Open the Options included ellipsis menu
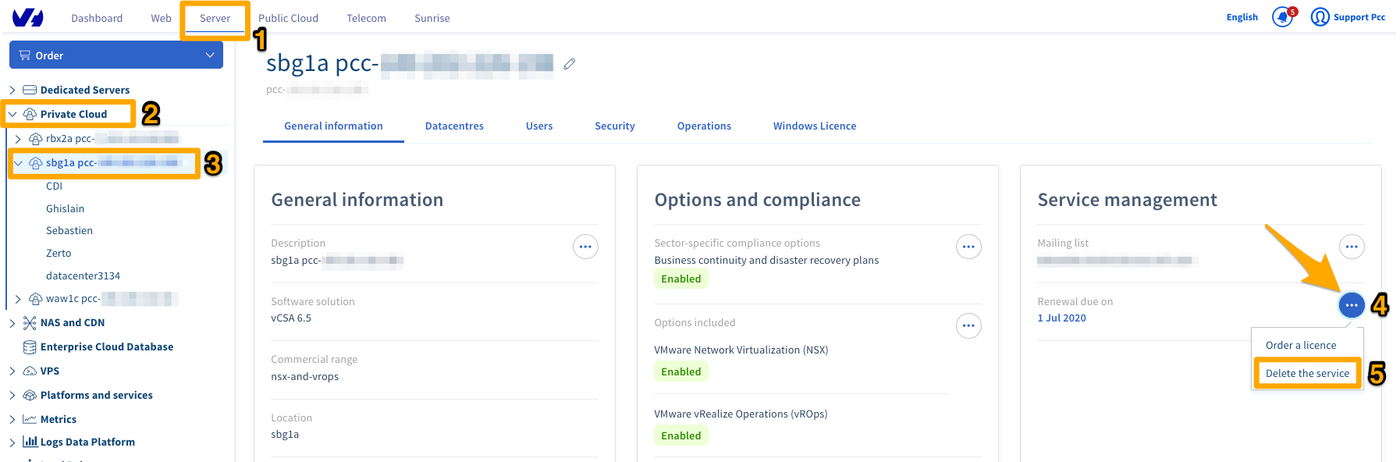The width and height of the screenshot is (1400, 462). pyautogui.click(x=967, y=325)
